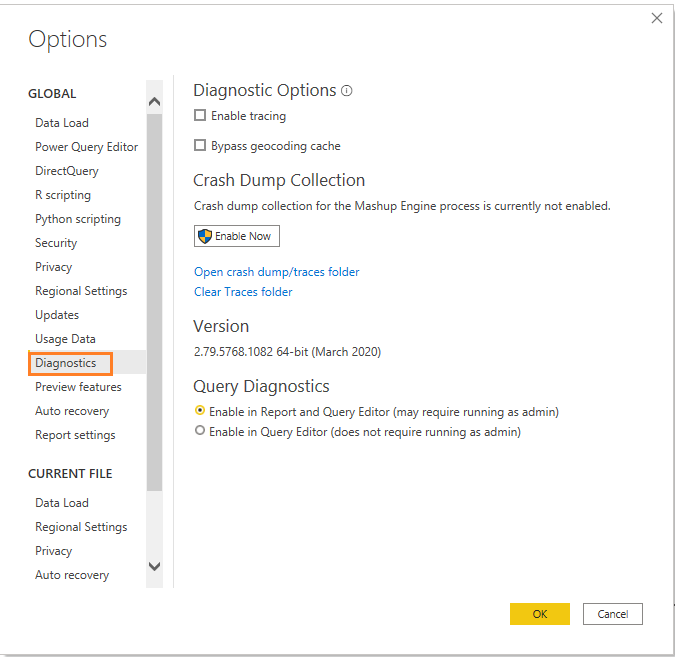
Task: Choose Enable in Query Editor only option
Action: pos(200,431)
